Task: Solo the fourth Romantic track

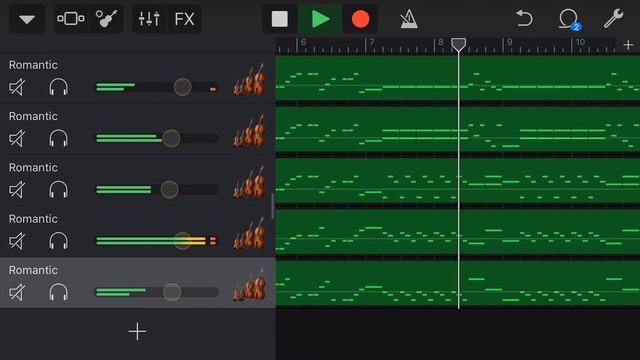Action: tap(58, 241)
